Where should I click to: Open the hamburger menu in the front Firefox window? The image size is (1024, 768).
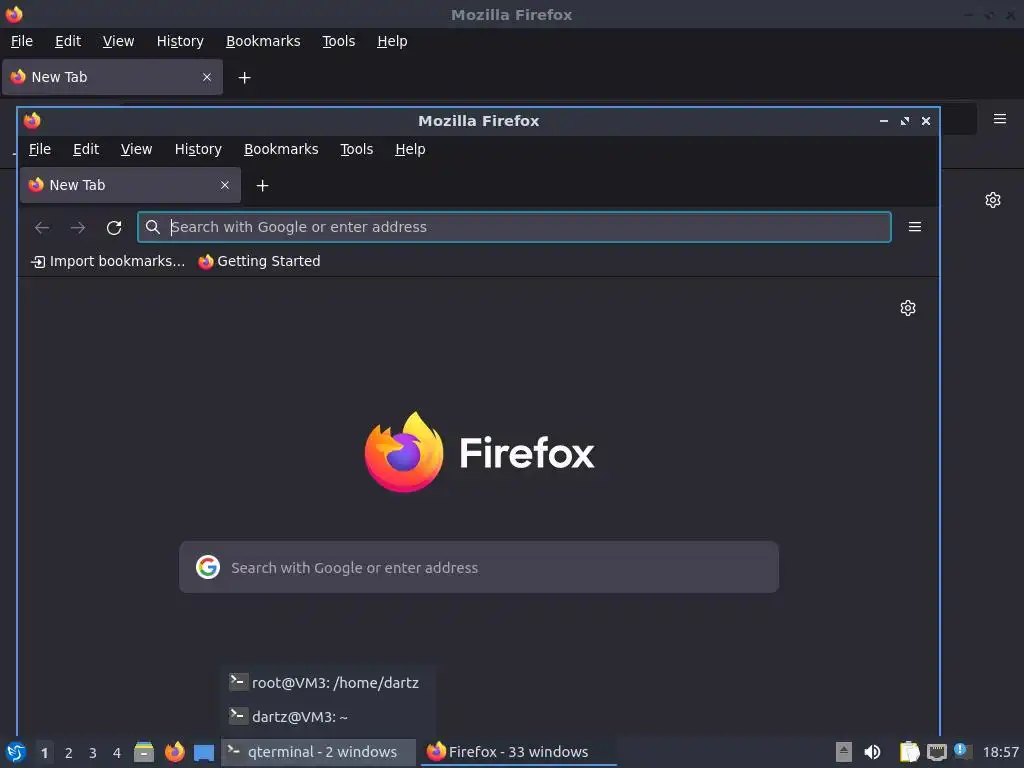(914, 227)
